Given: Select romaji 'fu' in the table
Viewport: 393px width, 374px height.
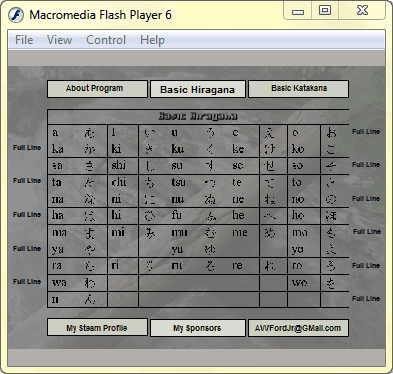Looking at the screenshot, I should click(x=177, y=215).
